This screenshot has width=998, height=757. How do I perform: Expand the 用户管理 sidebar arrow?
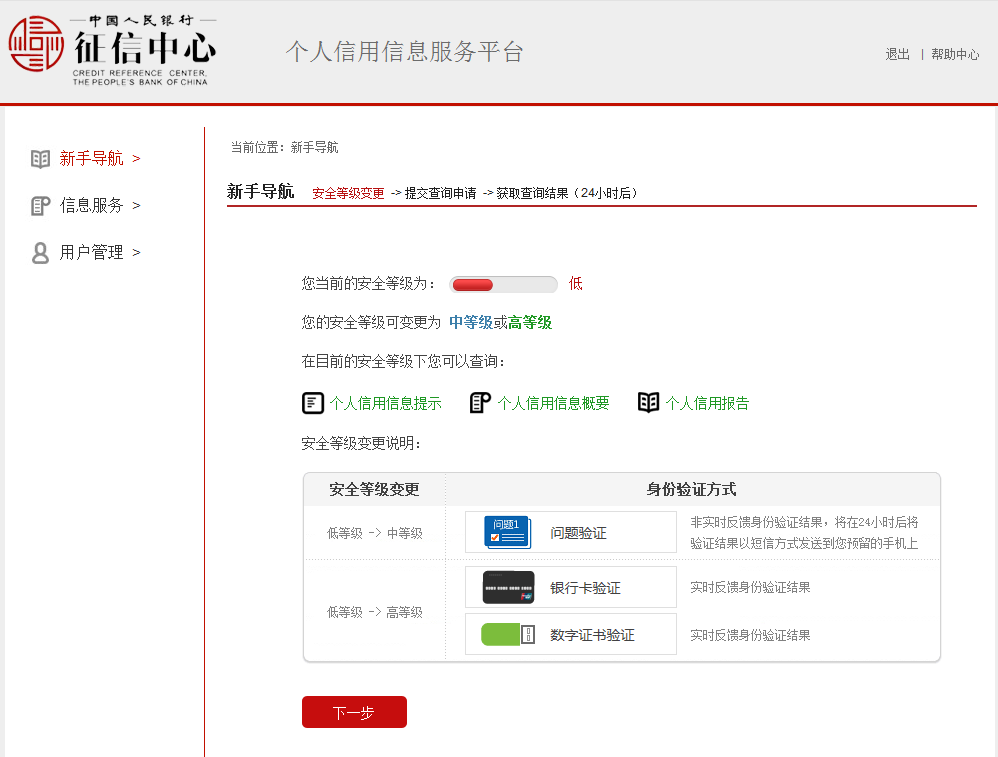click(136, 252)
